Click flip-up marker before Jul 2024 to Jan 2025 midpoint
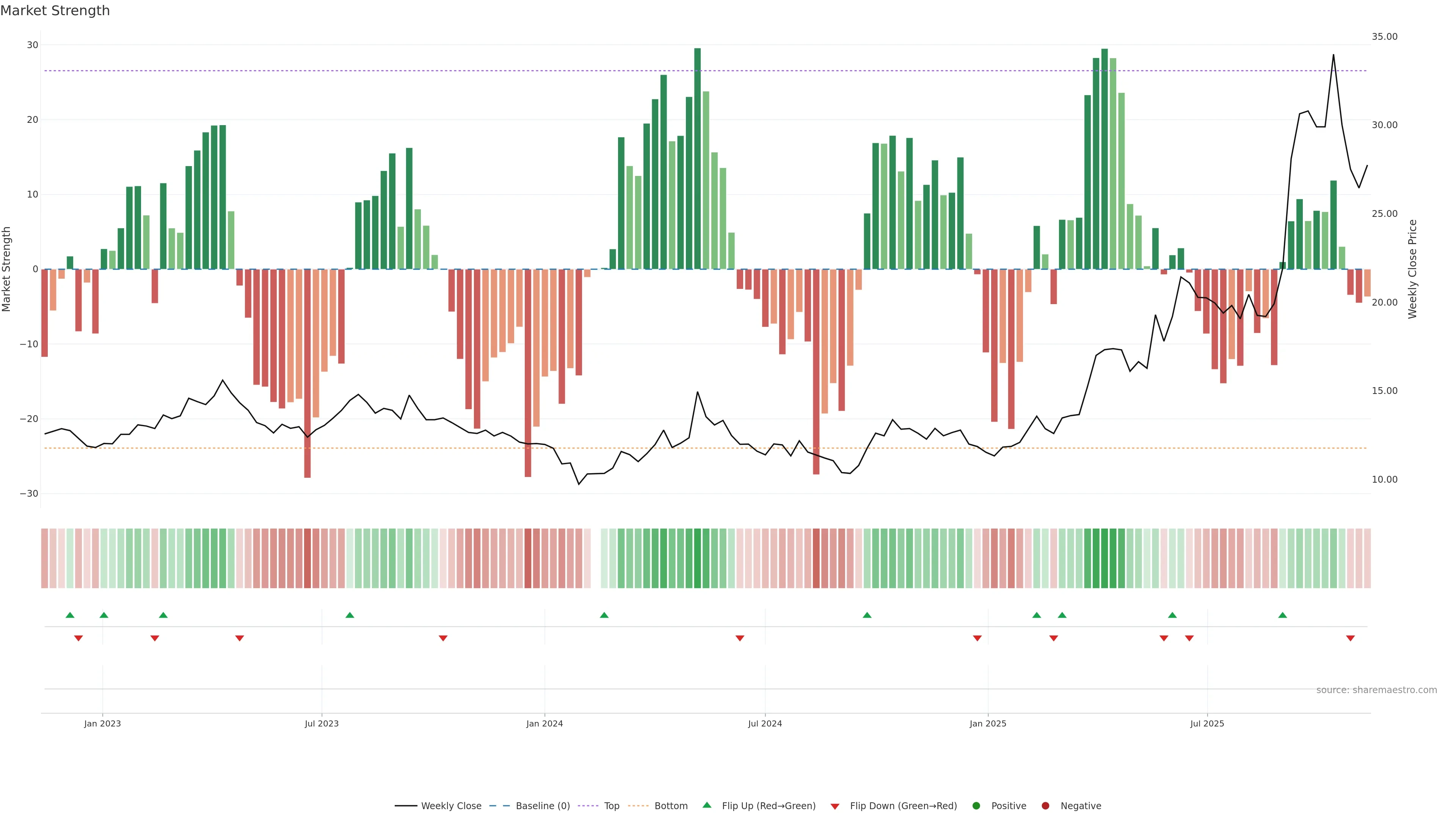The height and width of the screenshot is (819, 1456). 867,615
